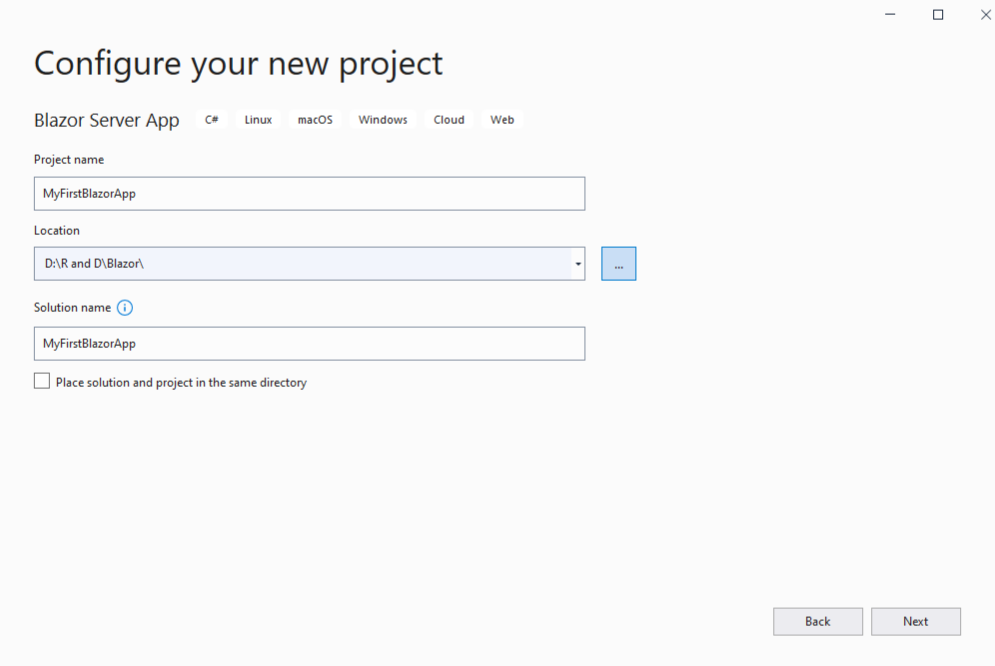Click the Windows platform tag

(383, 119)
